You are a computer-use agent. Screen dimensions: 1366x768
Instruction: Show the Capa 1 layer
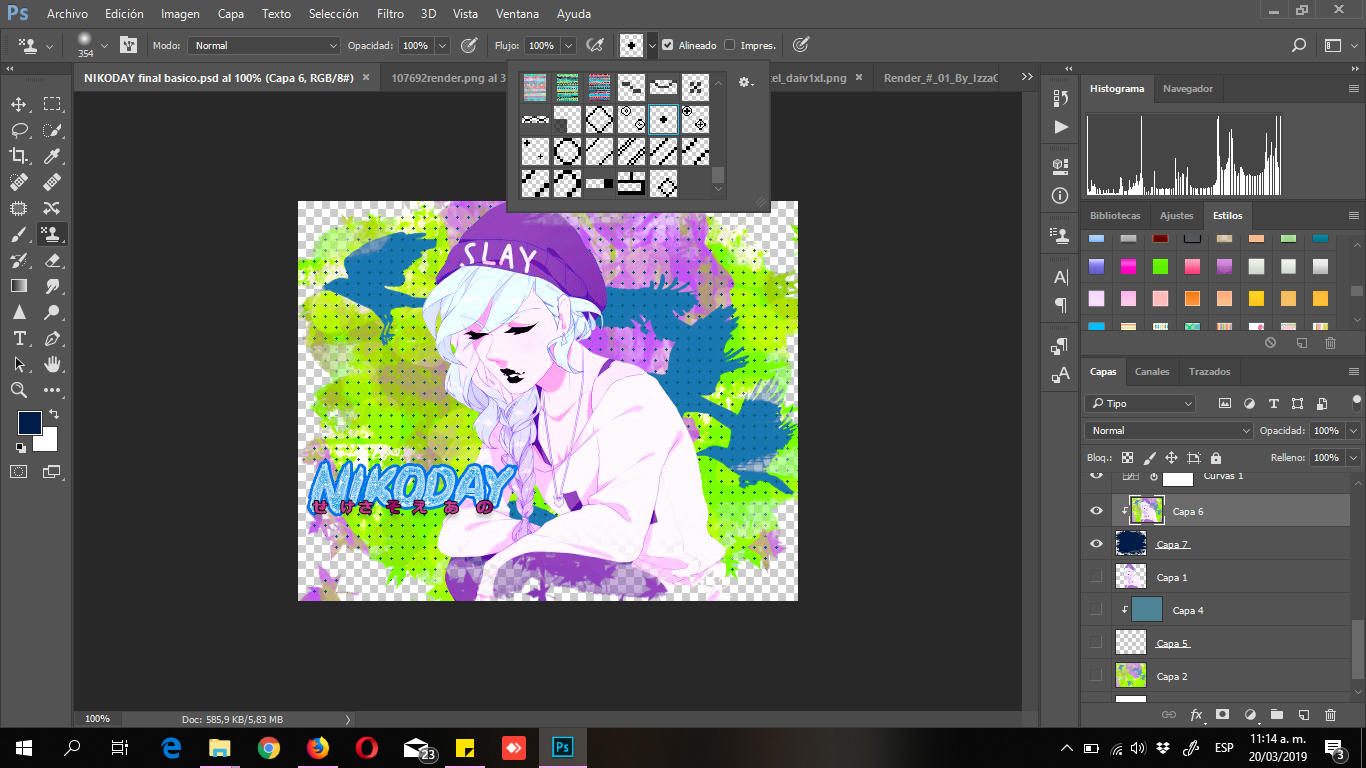pos(1096,577)
